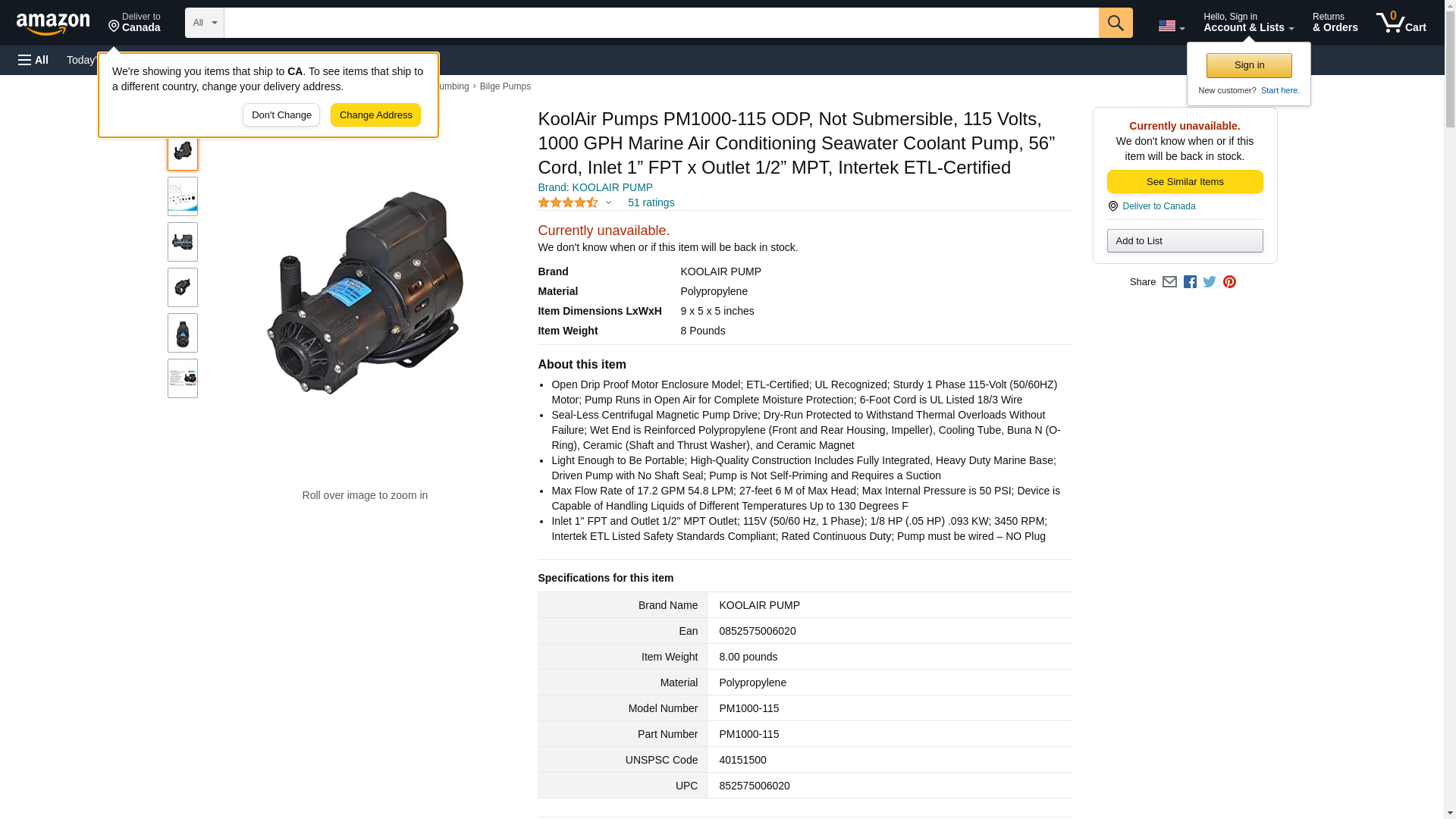Open the shopping cart
Viewport: 1456px width, 819px height.
pyautogui.click(x=1401, y=23)
